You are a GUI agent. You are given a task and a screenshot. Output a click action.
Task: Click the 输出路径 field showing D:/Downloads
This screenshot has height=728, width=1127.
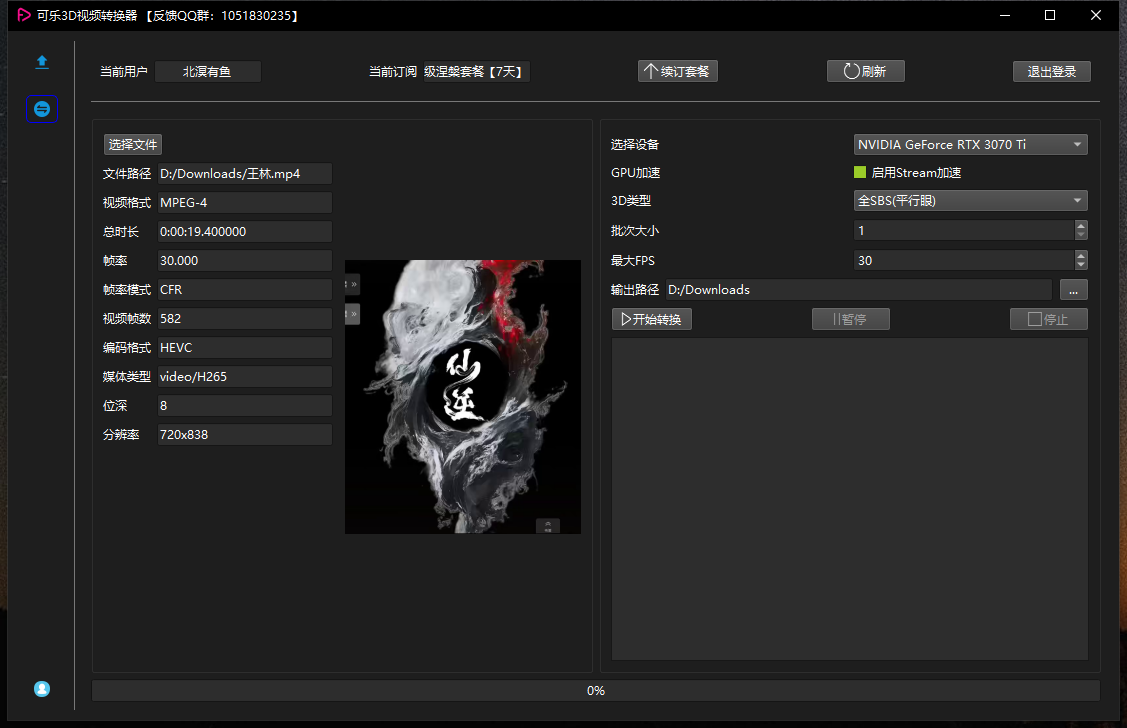[x=859, y=290]
